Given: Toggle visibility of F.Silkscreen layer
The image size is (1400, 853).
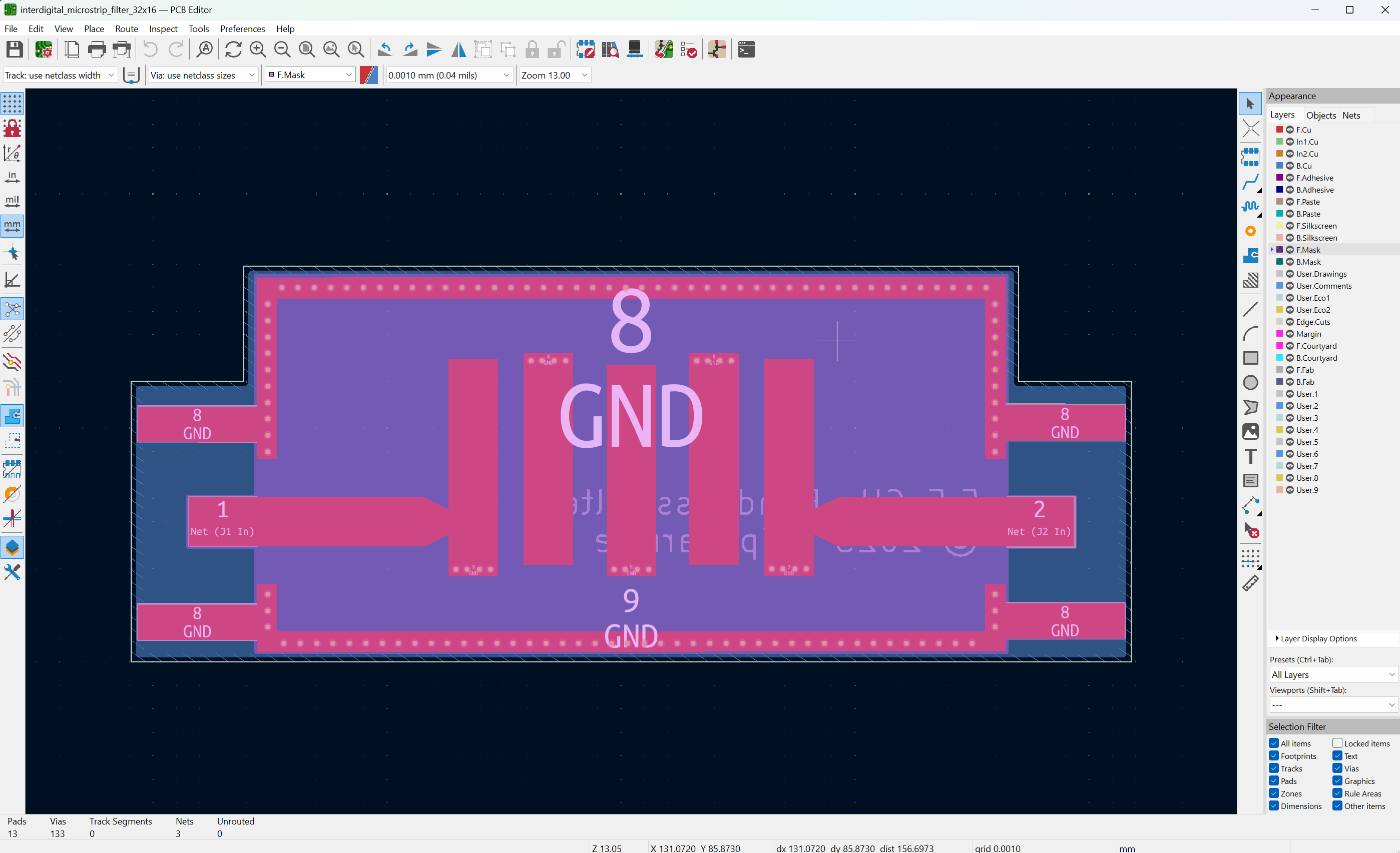Looking at the screenshot, I should (x=1290, y=226).
